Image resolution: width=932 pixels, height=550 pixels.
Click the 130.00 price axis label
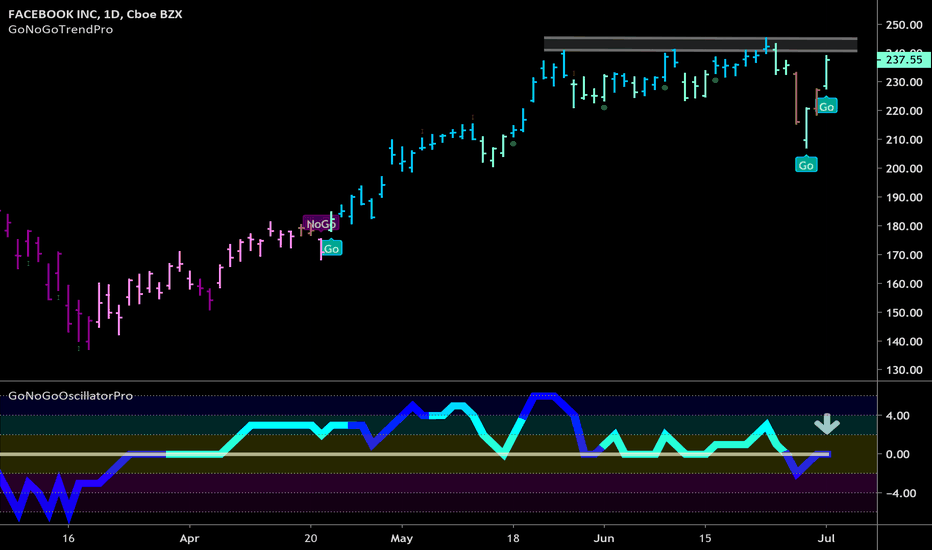904,370
